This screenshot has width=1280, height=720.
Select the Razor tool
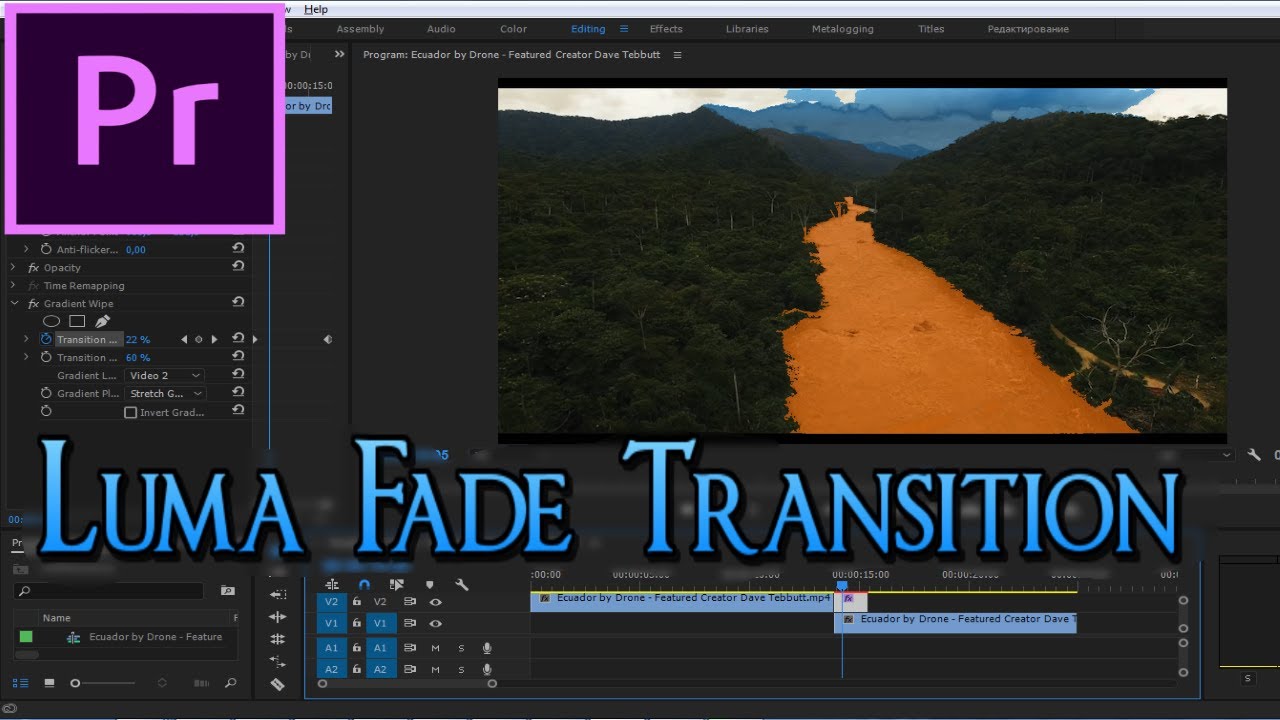click(x=277, y=685)
